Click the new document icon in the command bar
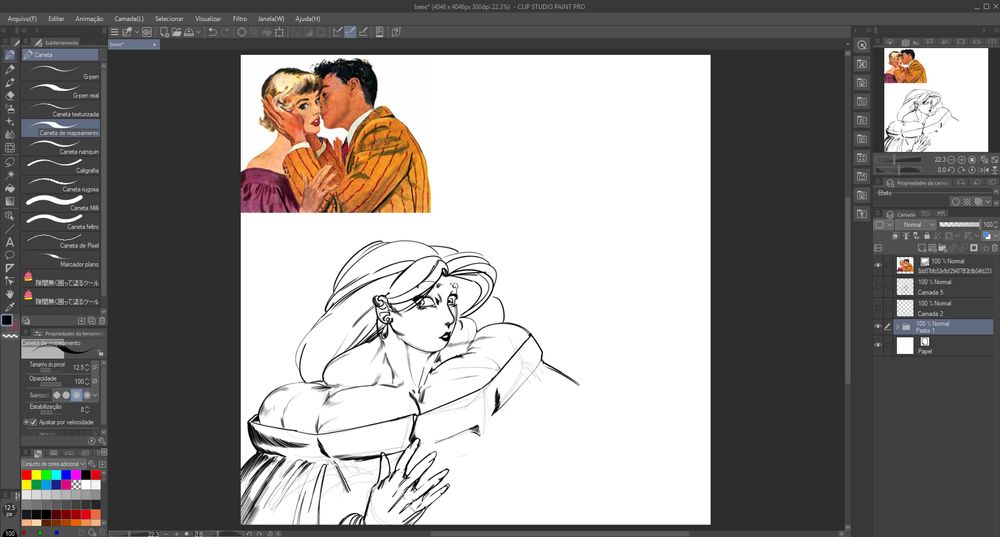Screen dimensions: 1000x537 click(x=164, y=32)
